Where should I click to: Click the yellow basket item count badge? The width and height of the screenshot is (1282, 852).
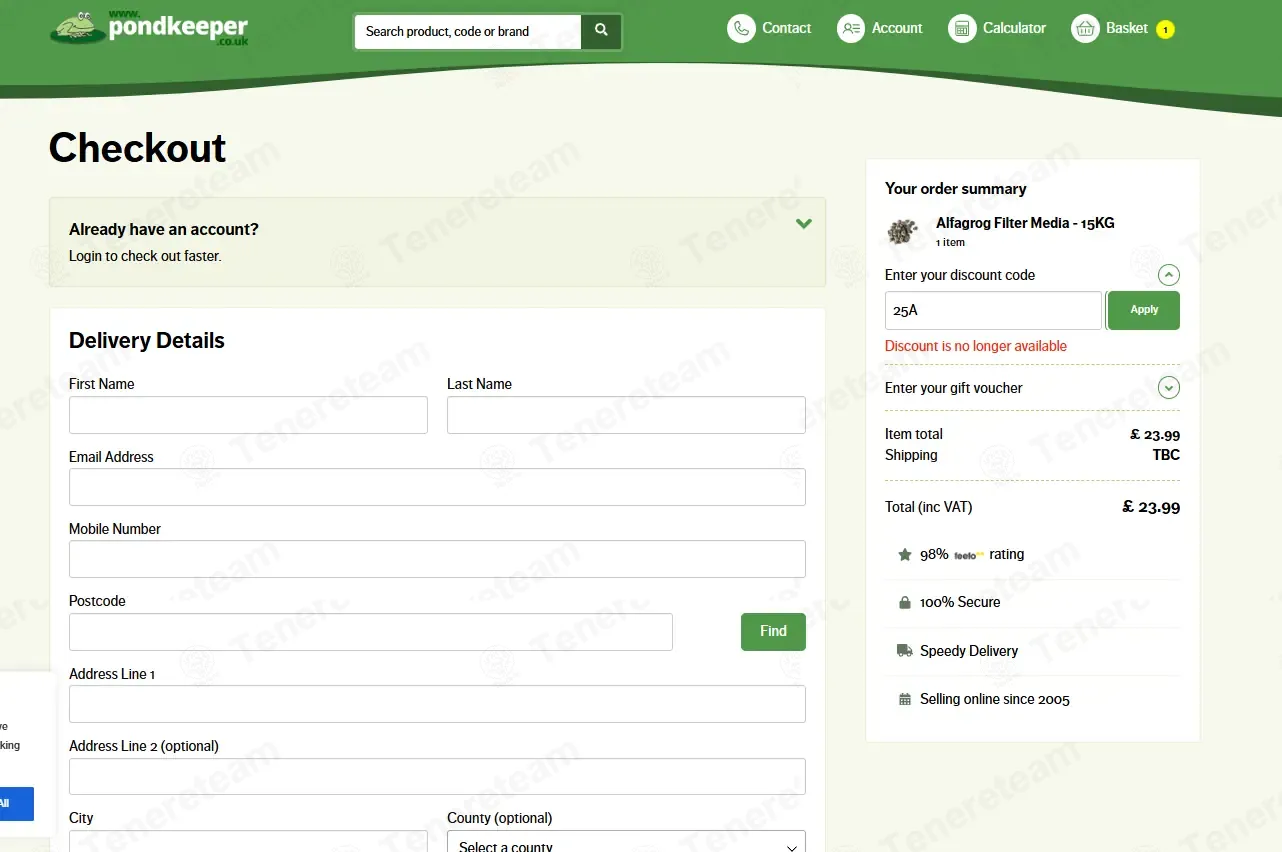pos(1165,30)
